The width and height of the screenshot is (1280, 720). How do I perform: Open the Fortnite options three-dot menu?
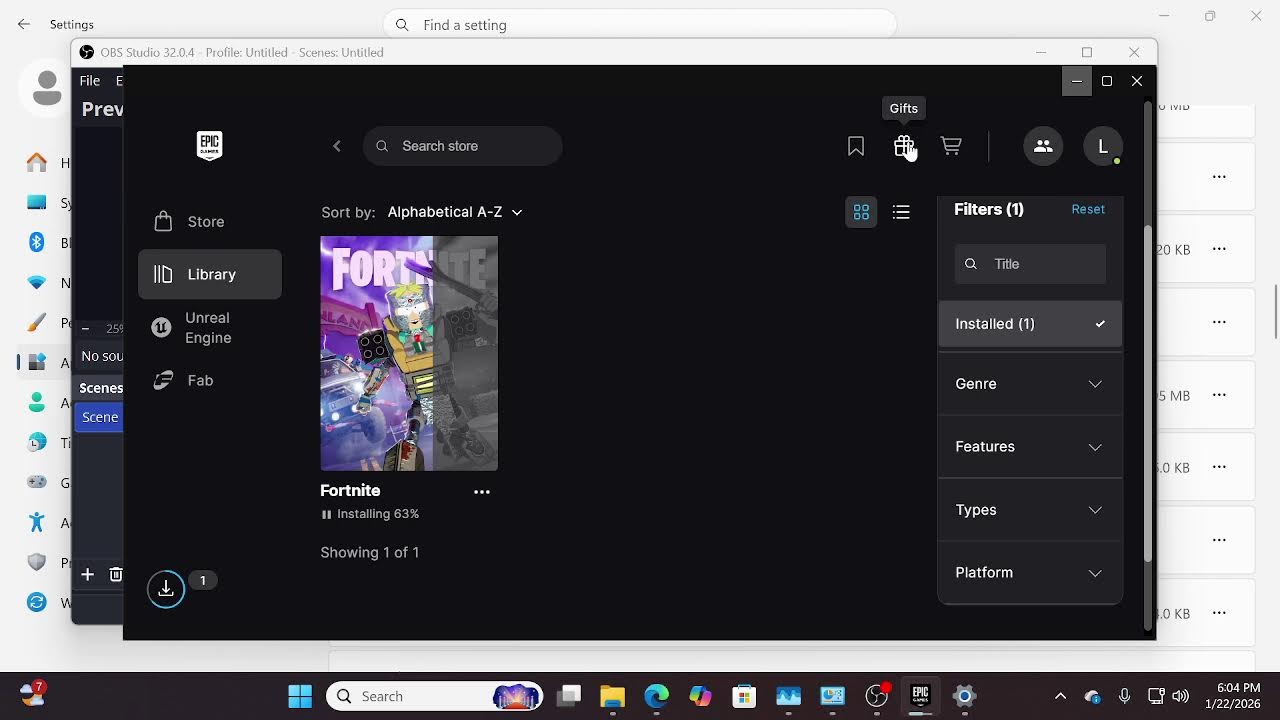pos(482,492)
